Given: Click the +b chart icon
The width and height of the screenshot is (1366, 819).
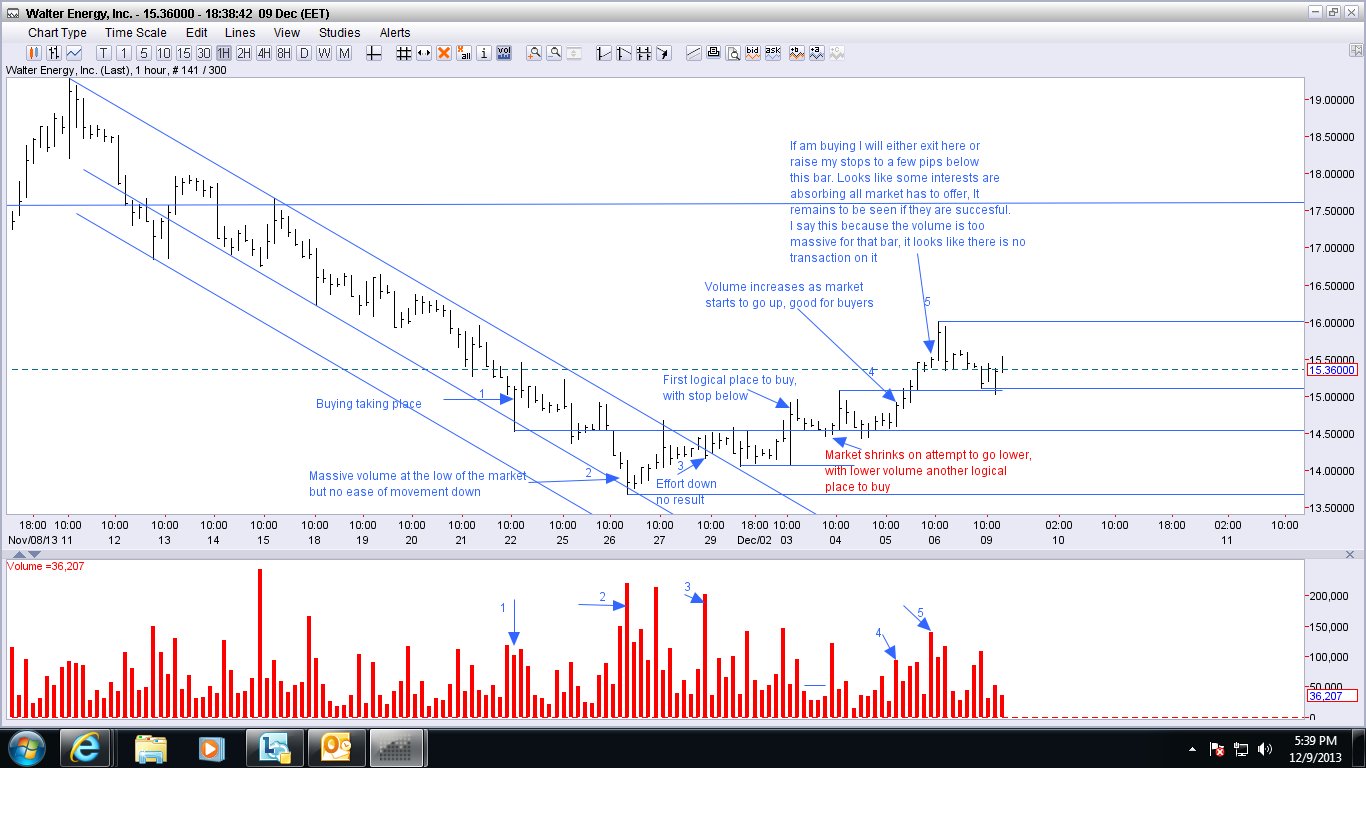Looking at the screenshot, I should (797, 53).
